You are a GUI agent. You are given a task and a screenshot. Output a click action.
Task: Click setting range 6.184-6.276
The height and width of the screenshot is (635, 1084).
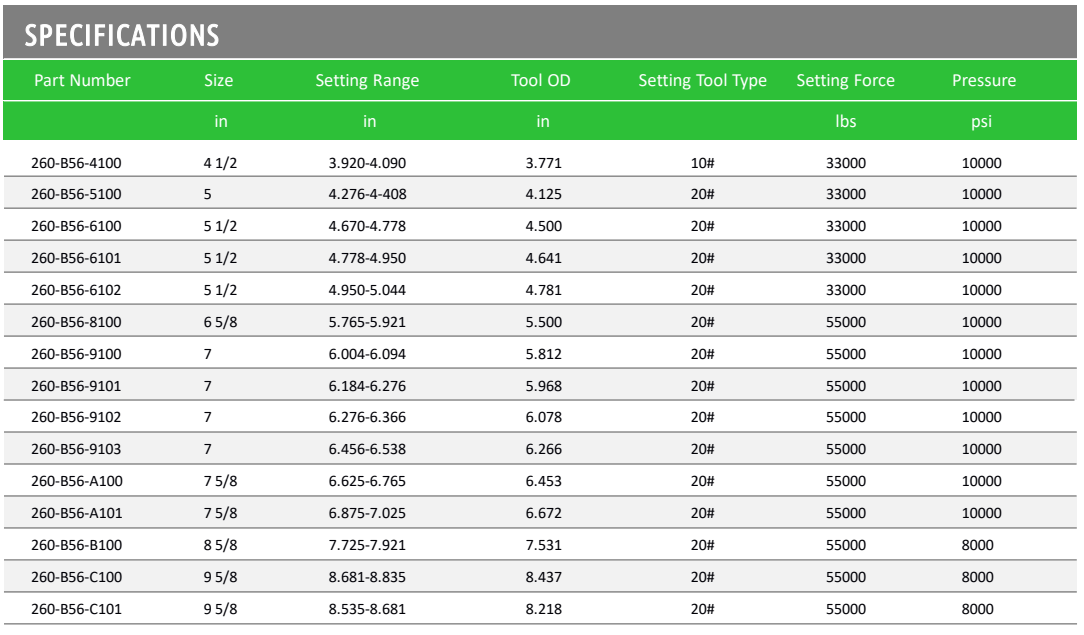(367, 386)
